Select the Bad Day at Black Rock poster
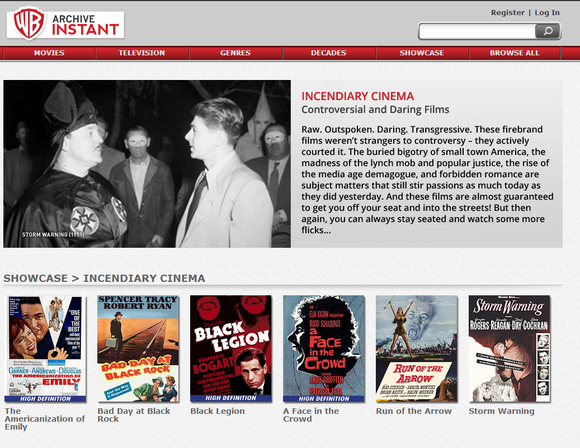The width and height of the screenshot is (580, 448). [138, 349]
